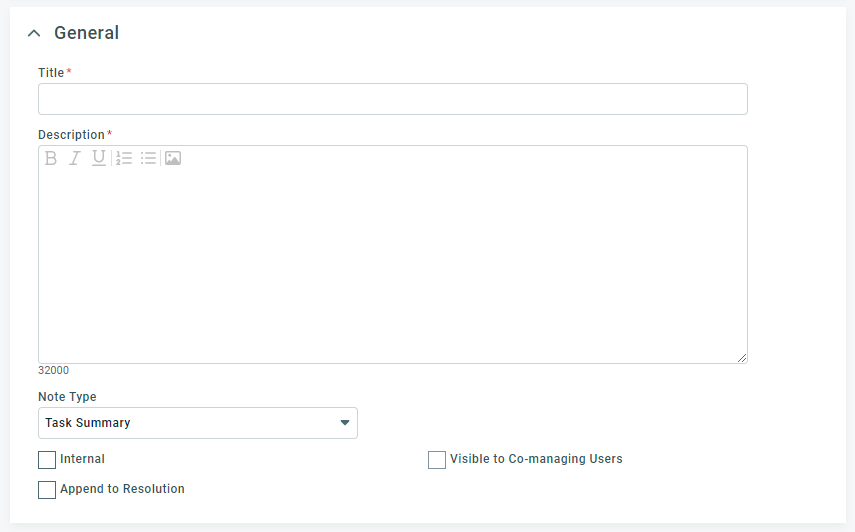Click the insert image icon
The height and width of the screenshot is (532, 855).
173,158
